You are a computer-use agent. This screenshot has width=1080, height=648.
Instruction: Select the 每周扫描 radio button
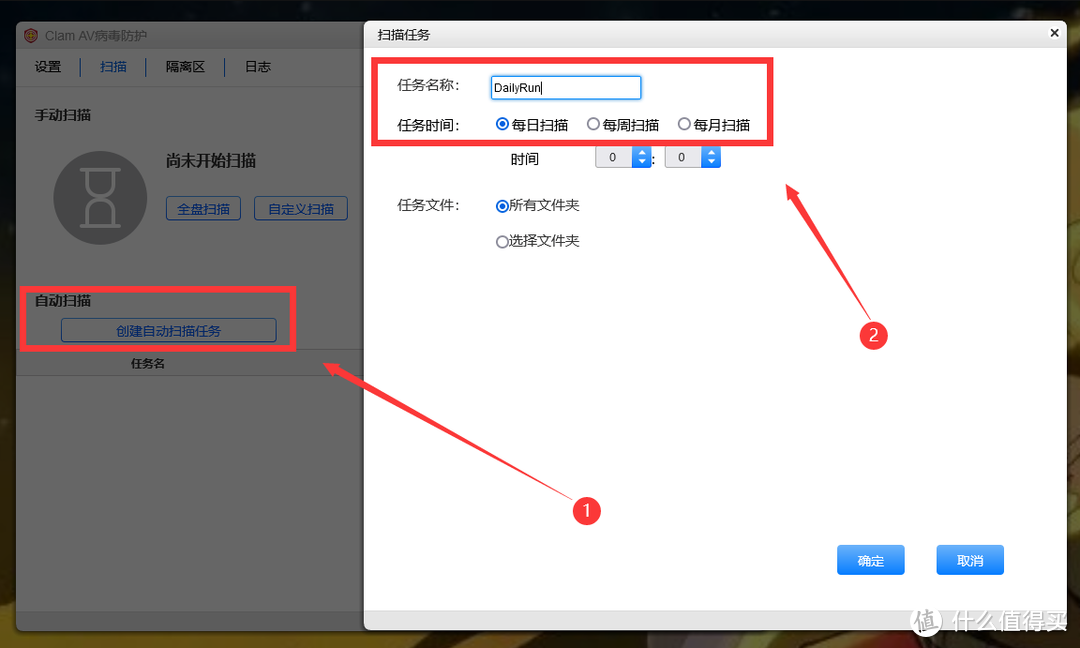(594, 125)
